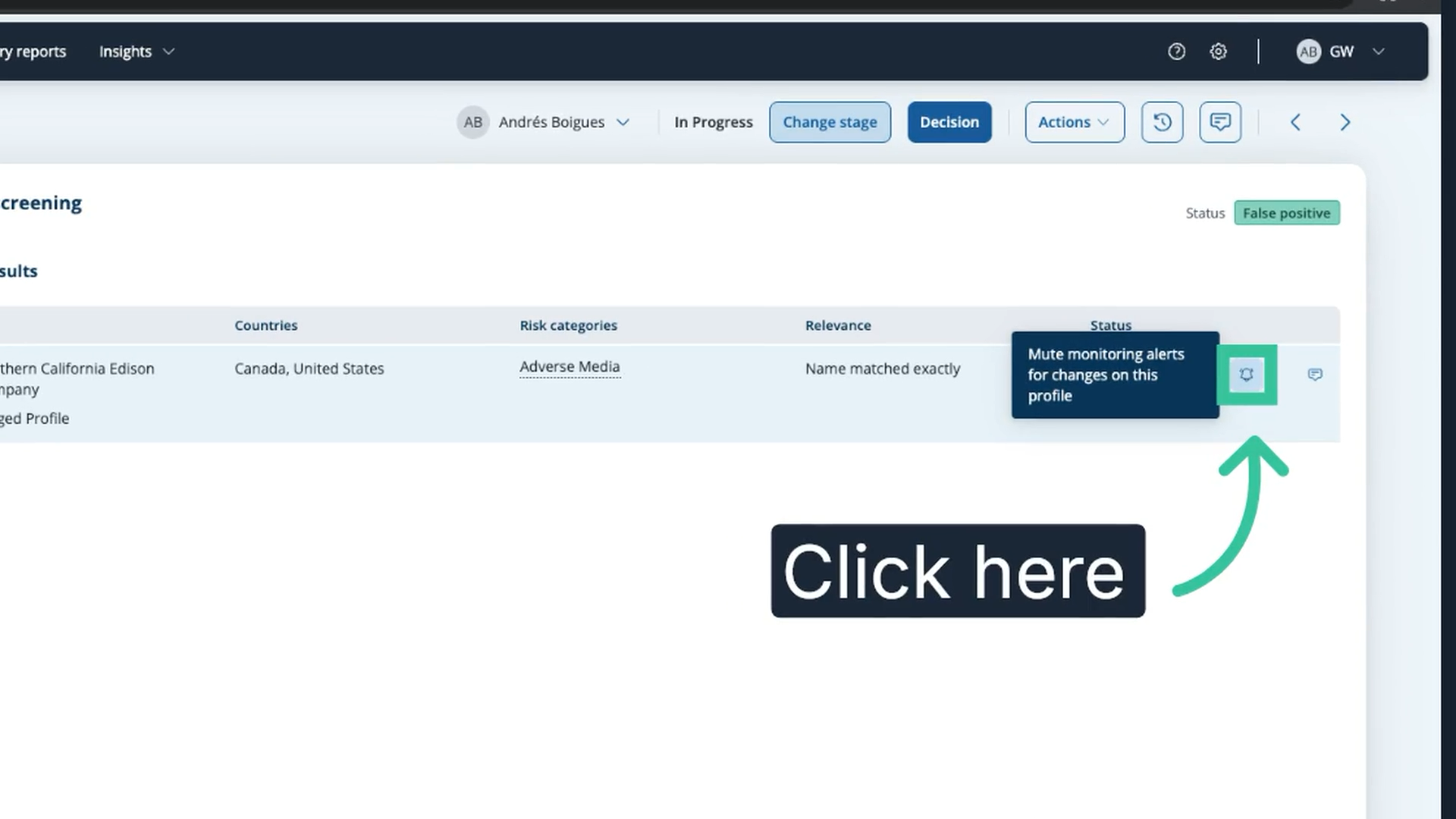Go to previous case with left chevron
This screenshot has height=819, width=1456.
tap(1295, 122)
